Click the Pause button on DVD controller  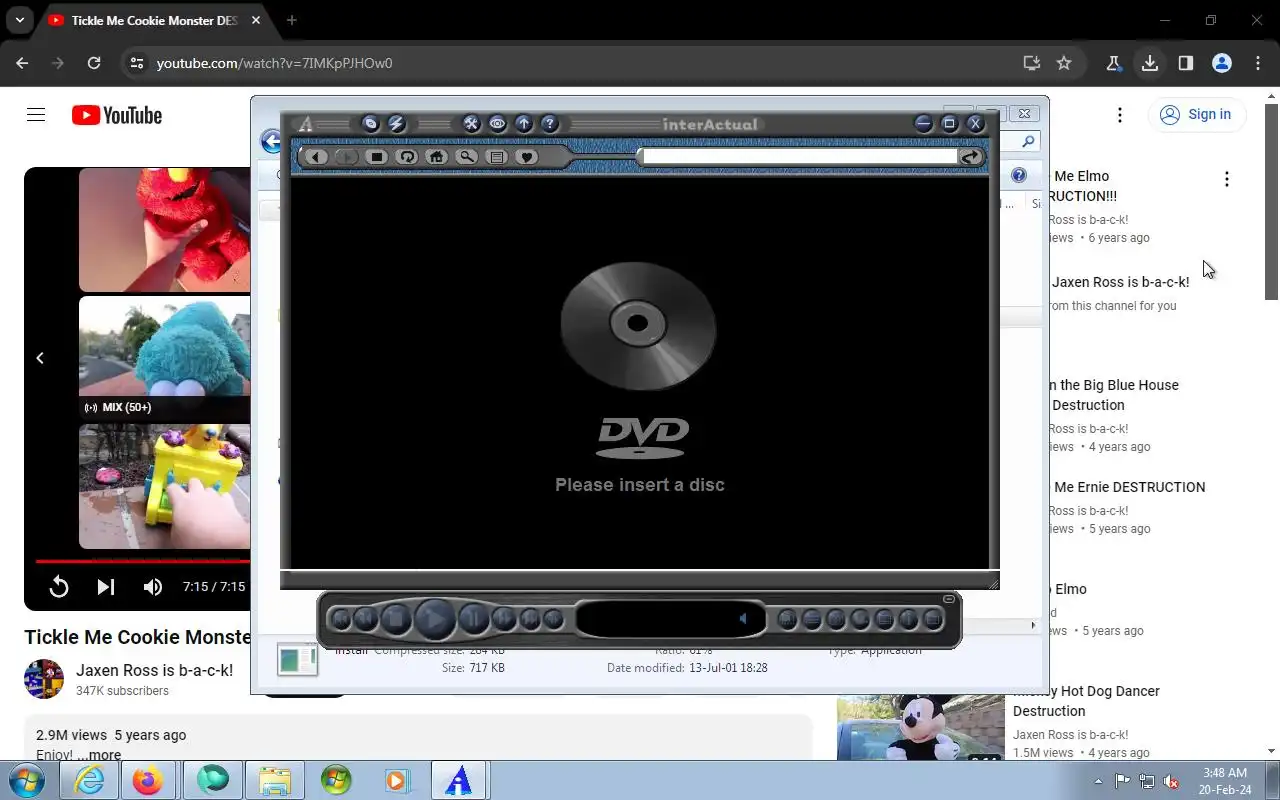coord(474,619)
